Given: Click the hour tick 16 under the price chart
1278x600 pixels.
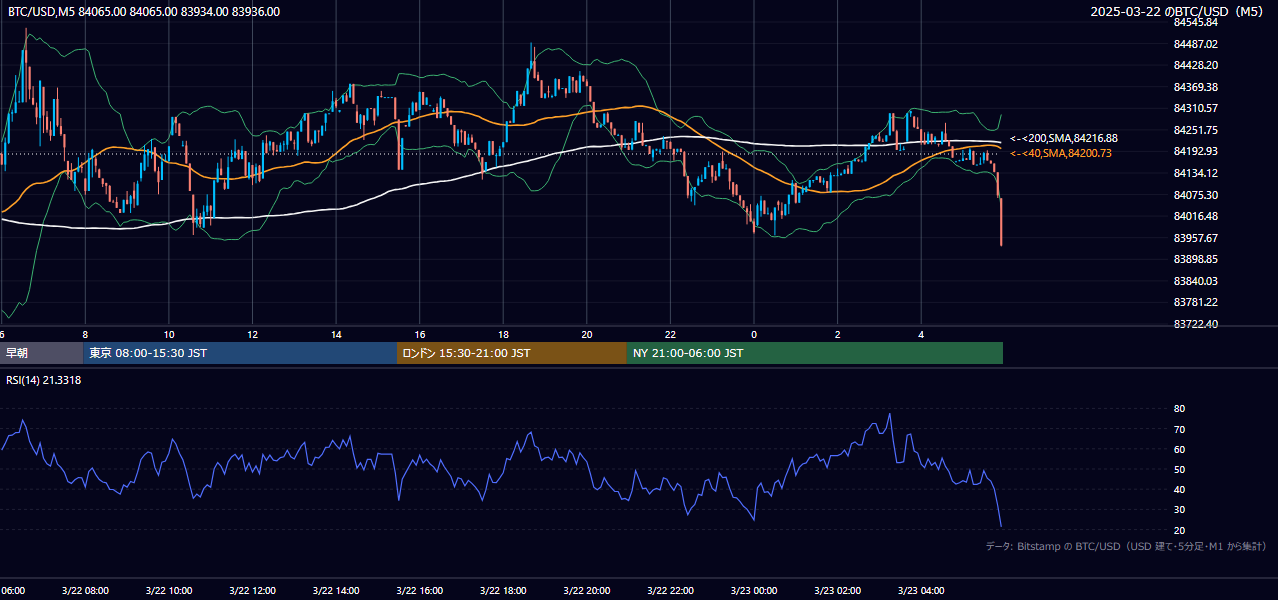Looking at the screenshot, I should coord(420,334).
